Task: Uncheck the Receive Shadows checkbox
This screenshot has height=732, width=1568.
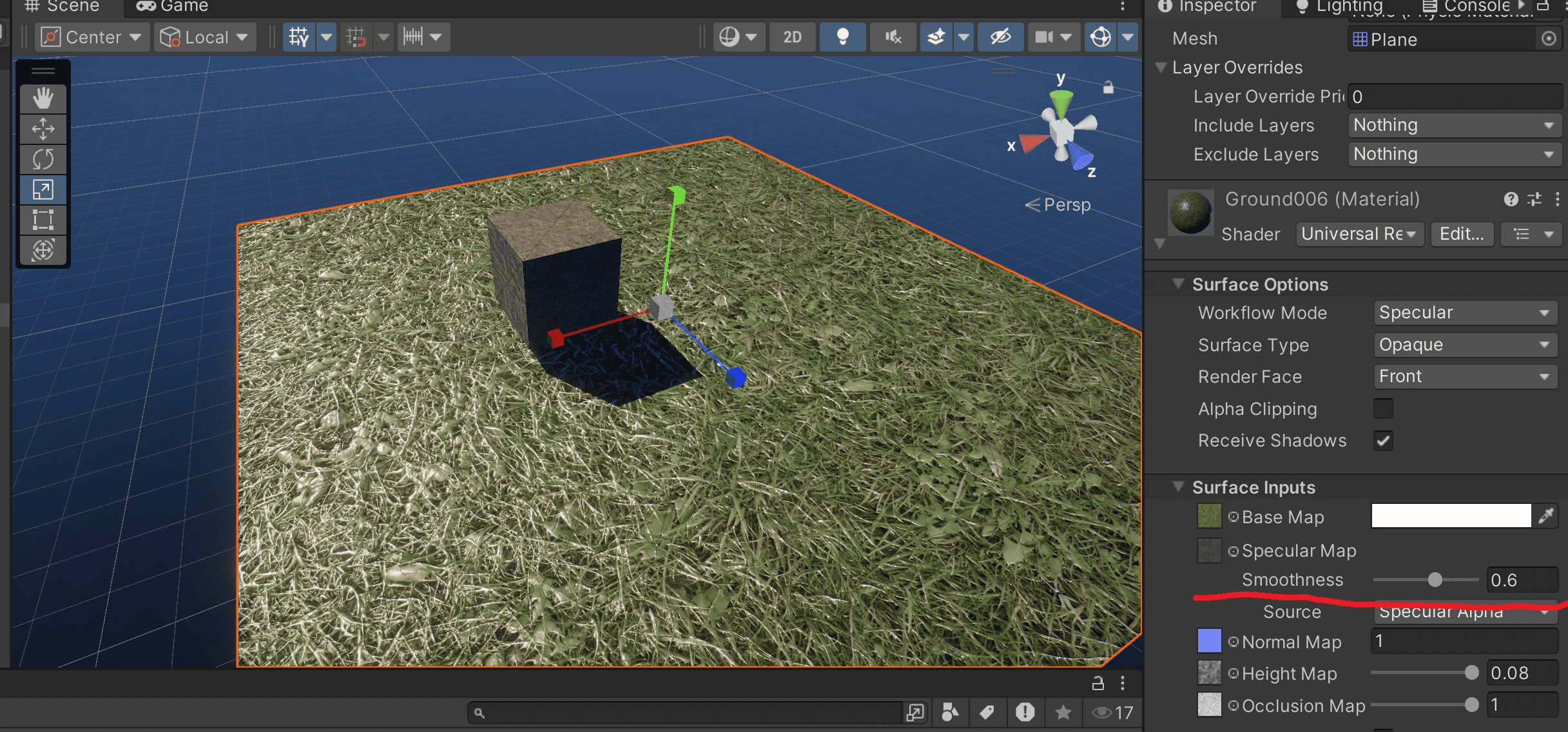Action: pos(1383,441)
